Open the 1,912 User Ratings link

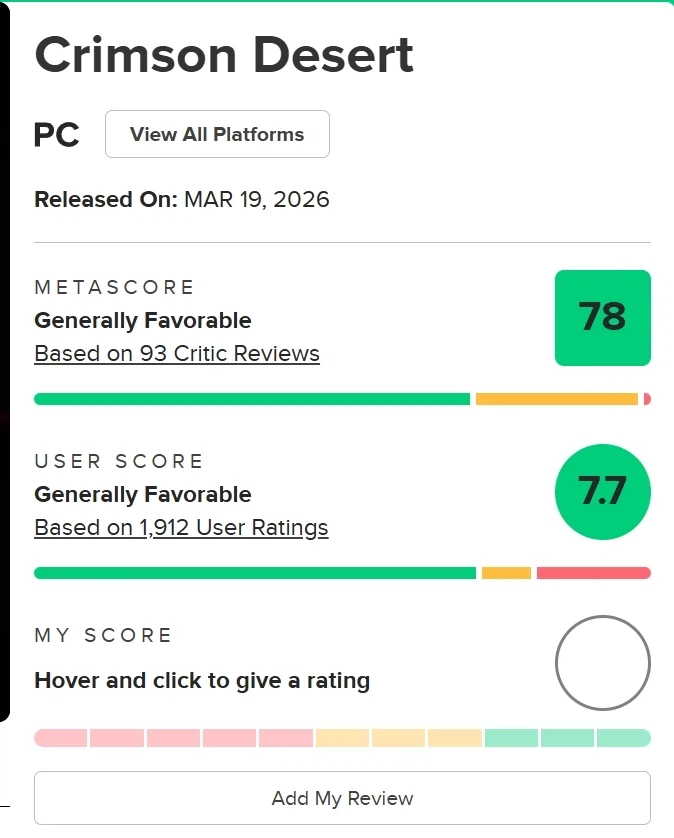click(x=181, y=527)
